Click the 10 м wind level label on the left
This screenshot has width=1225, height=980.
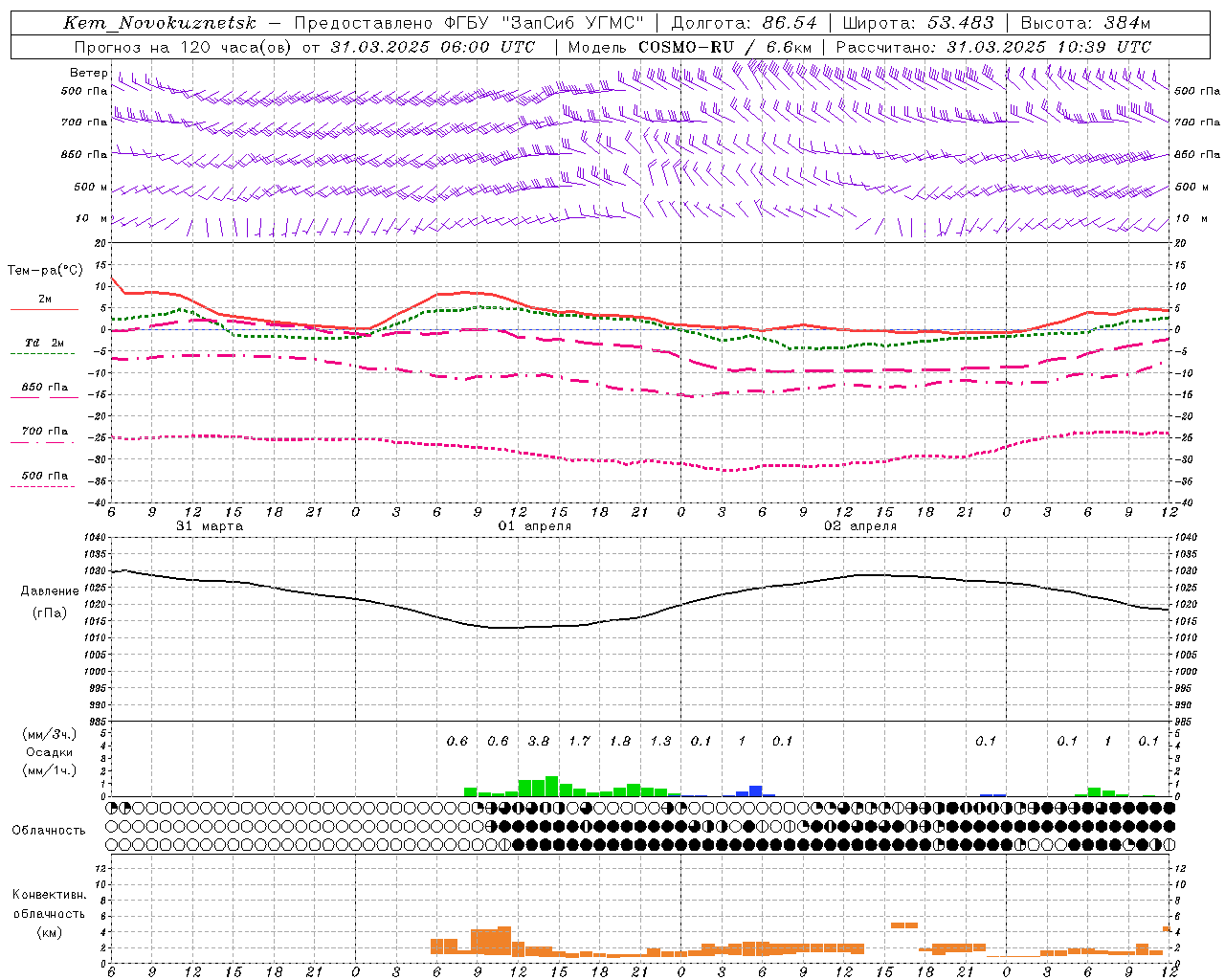pyautogui.click(x=92, y=218)
